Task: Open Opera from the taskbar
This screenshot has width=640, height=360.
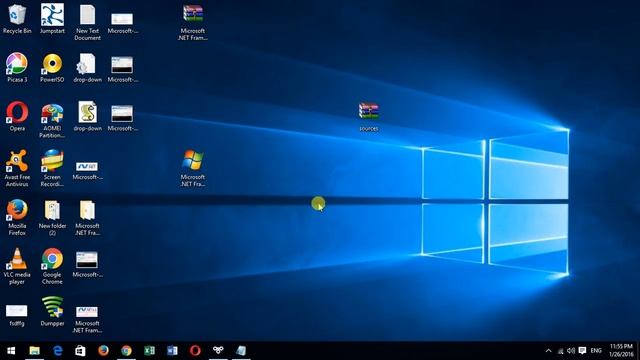Action: [x=195, y=351]
